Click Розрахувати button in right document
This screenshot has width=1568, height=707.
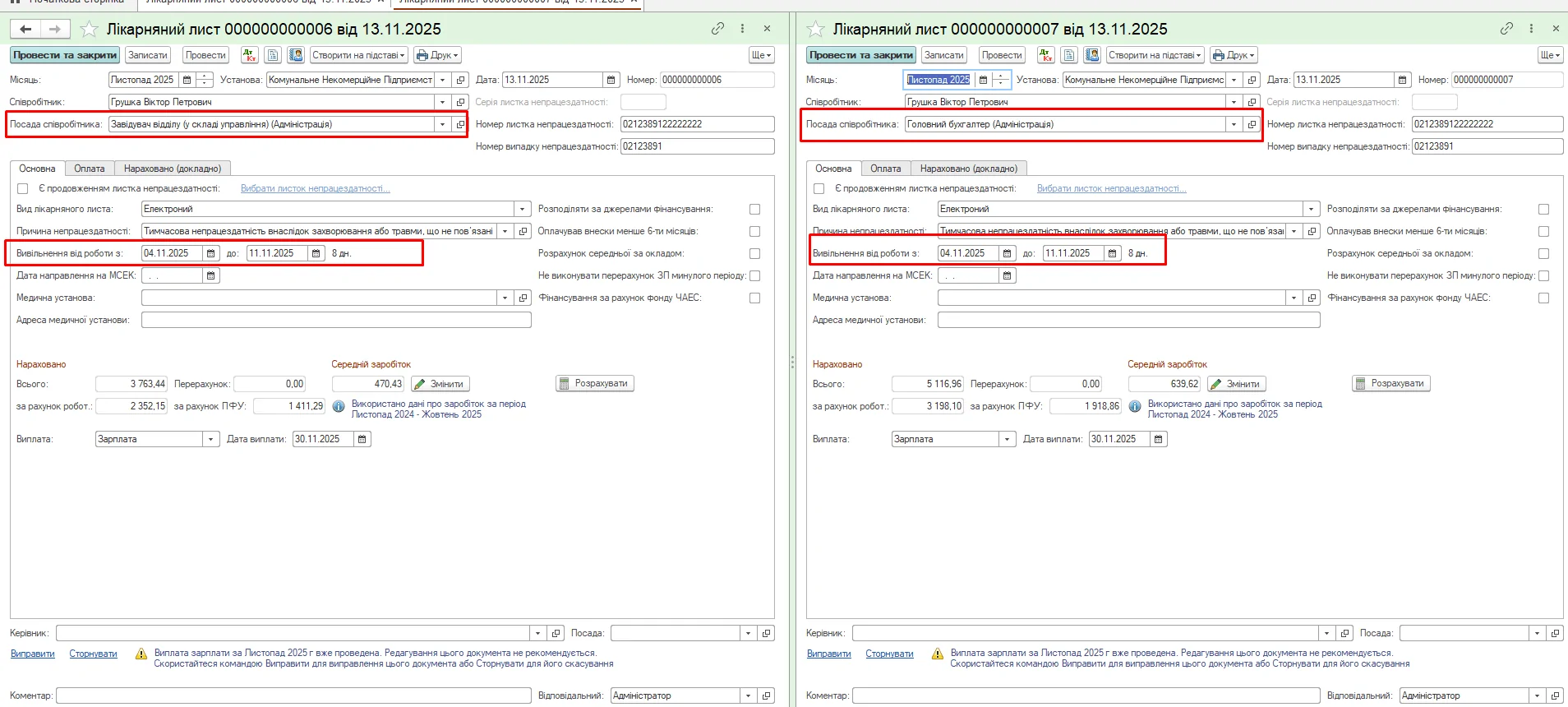coord(1391,383)
